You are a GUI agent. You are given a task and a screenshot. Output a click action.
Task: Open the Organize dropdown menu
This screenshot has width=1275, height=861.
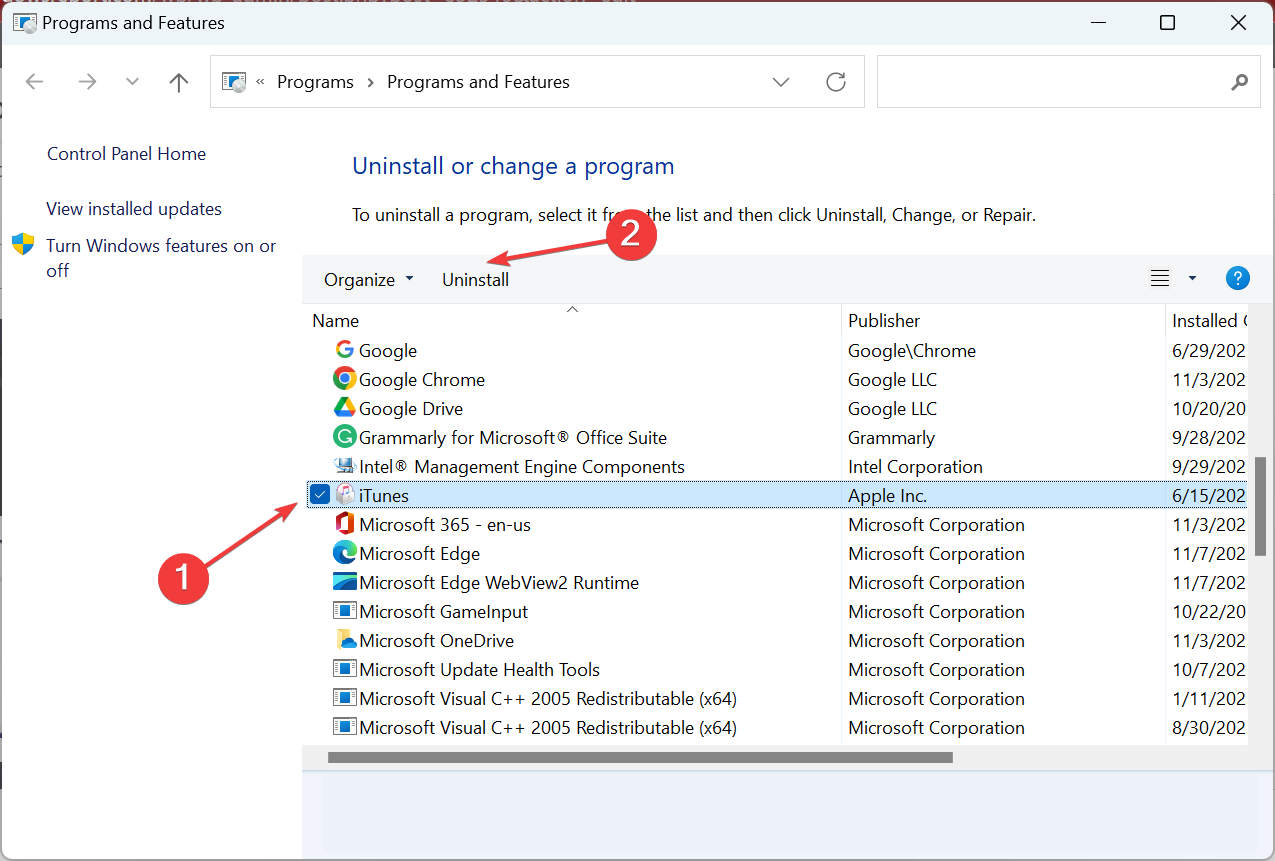(x=368, y=280)
